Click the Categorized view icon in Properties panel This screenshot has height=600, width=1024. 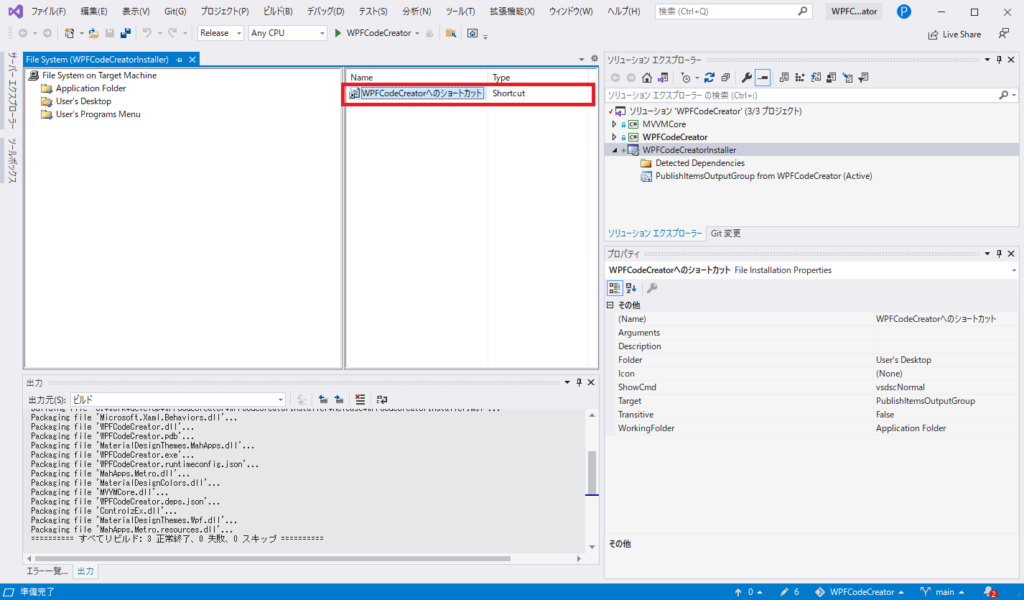tap(615, 288)
